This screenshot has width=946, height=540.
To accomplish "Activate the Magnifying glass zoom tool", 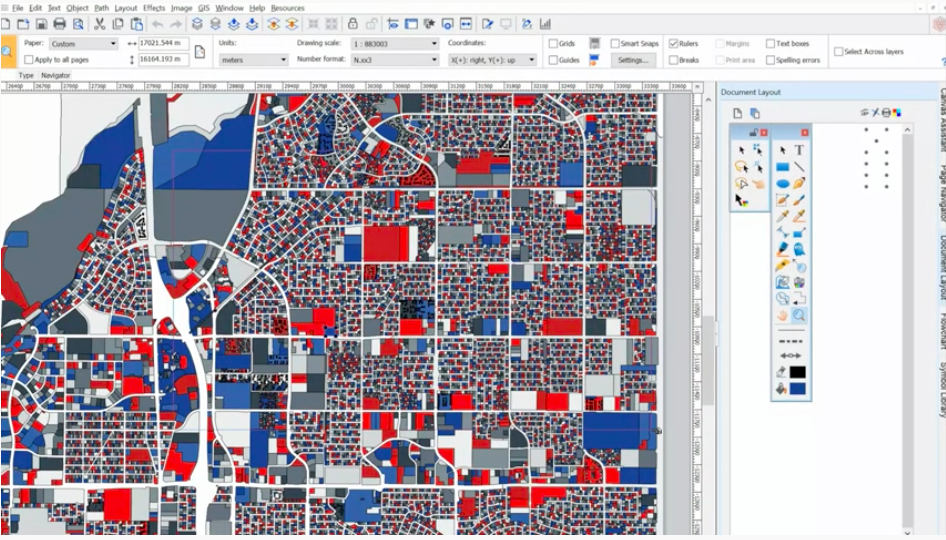I will pyautogui.click(x=800, y=315).
